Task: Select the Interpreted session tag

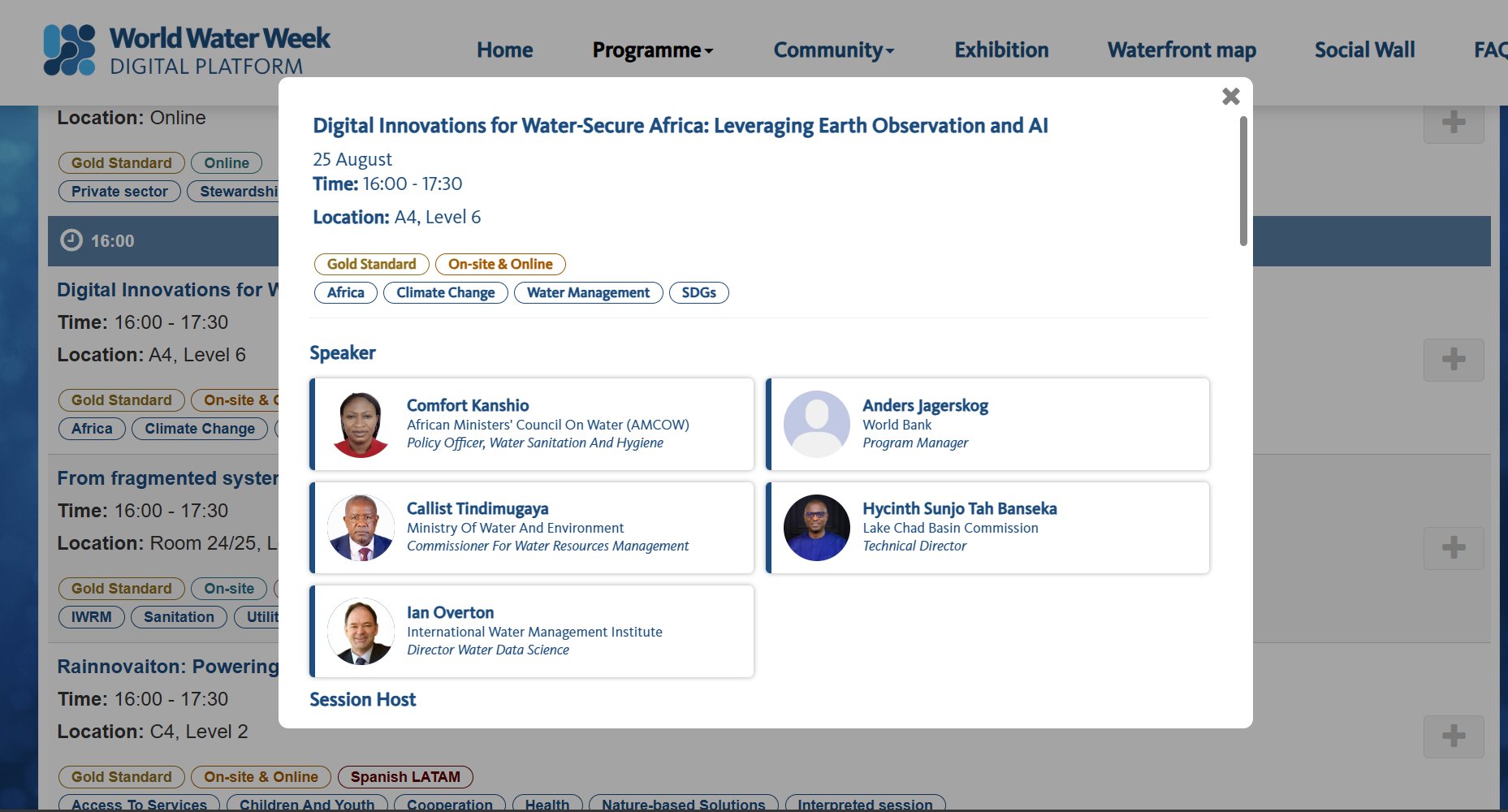Action: click(865, 805)
